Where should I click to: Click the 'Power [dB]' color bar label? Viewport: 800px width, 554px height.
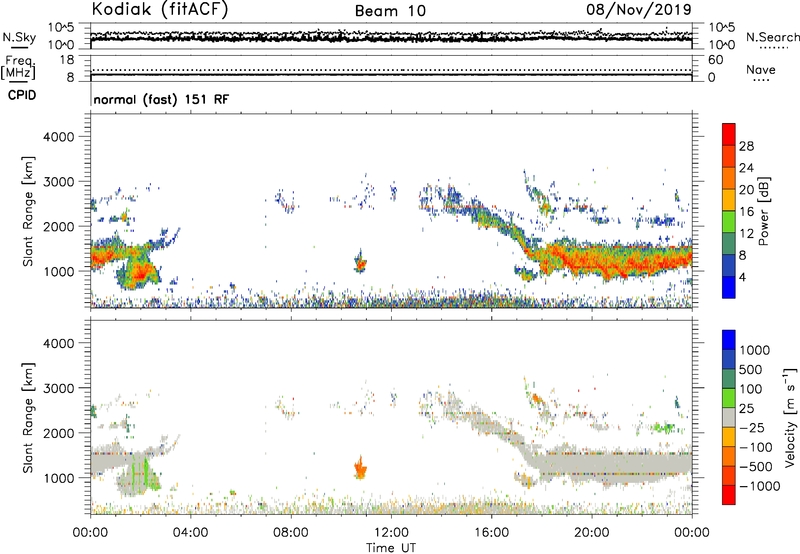[x=763, y=212]
